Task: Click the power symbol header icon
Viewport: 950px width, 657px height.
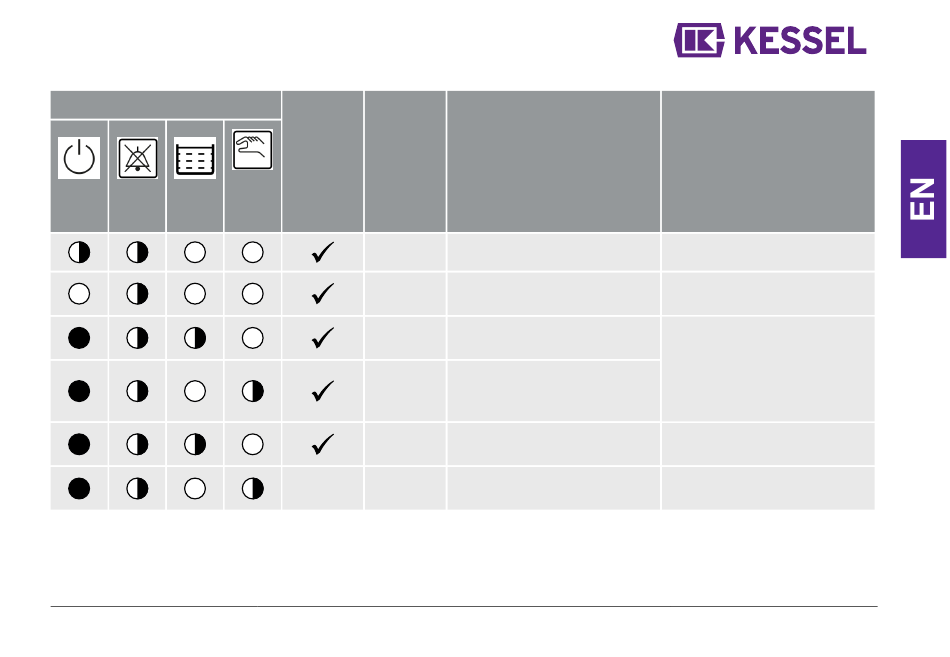Action: point(79,158)
